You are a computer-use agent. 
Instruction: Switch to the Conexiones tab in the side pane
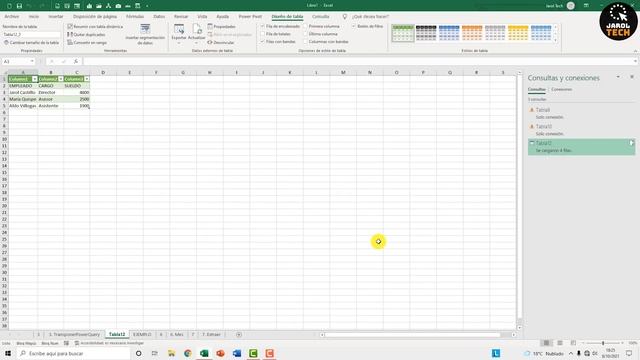[x=562, y=89]
